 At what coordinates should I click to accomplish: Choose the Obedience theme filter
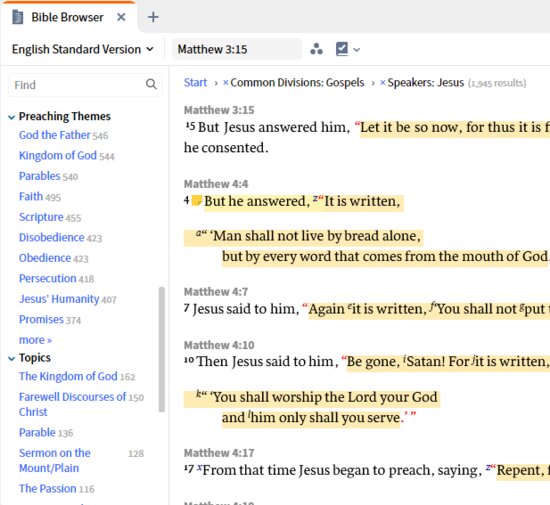click(x=45, y=258)
